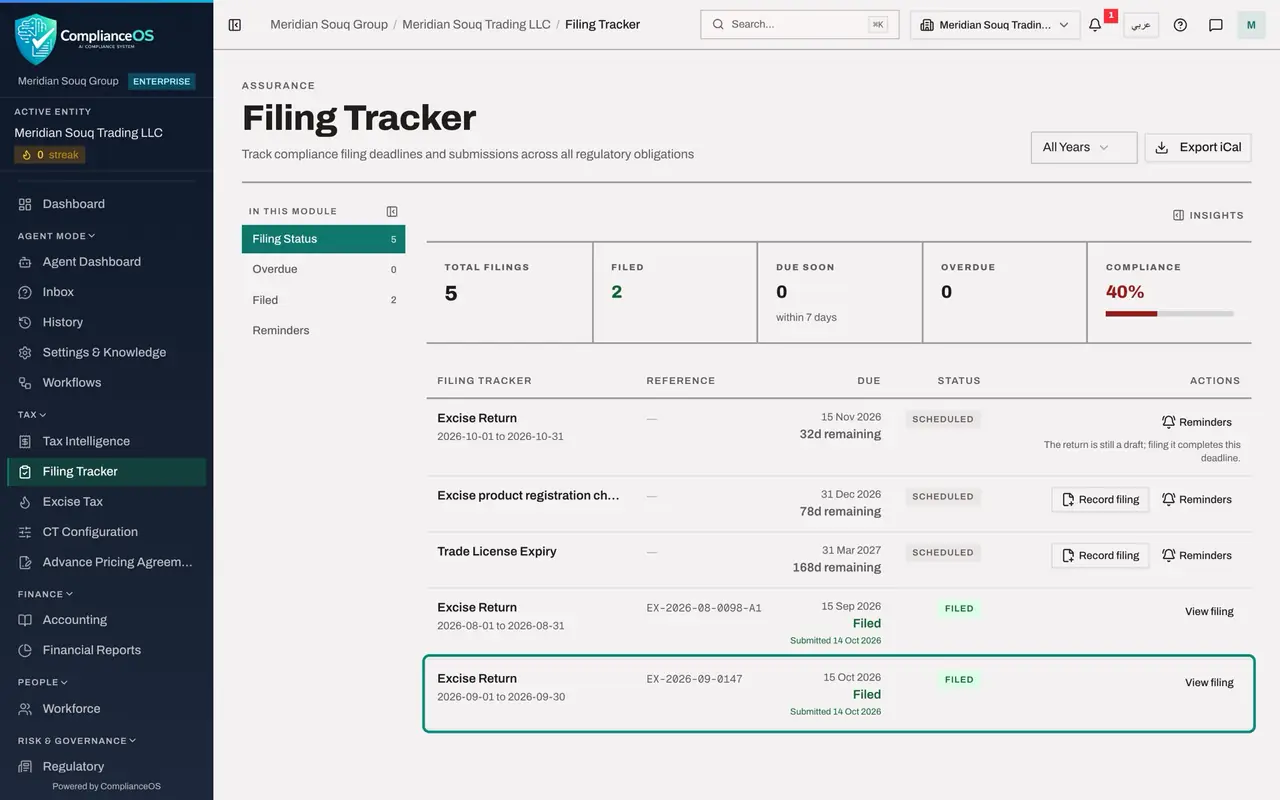The width and height of the screenshot is (1280, 800).
Task: Open notifications bell in top bar
Action: point(1095,25)
